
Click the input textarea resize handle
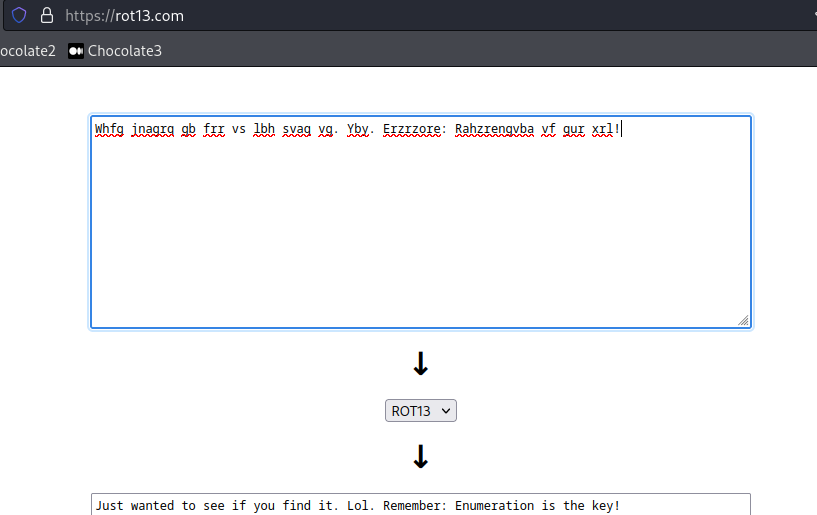[743, 321]
